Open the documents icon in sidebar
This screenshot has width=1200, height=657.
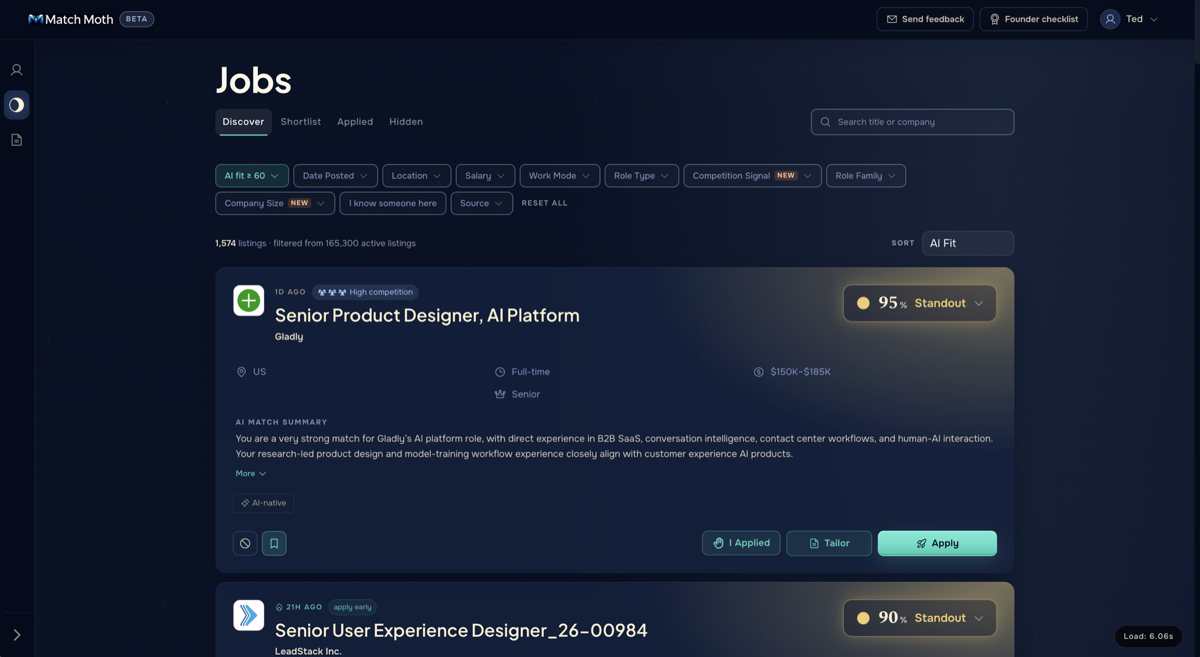point(16,140)
